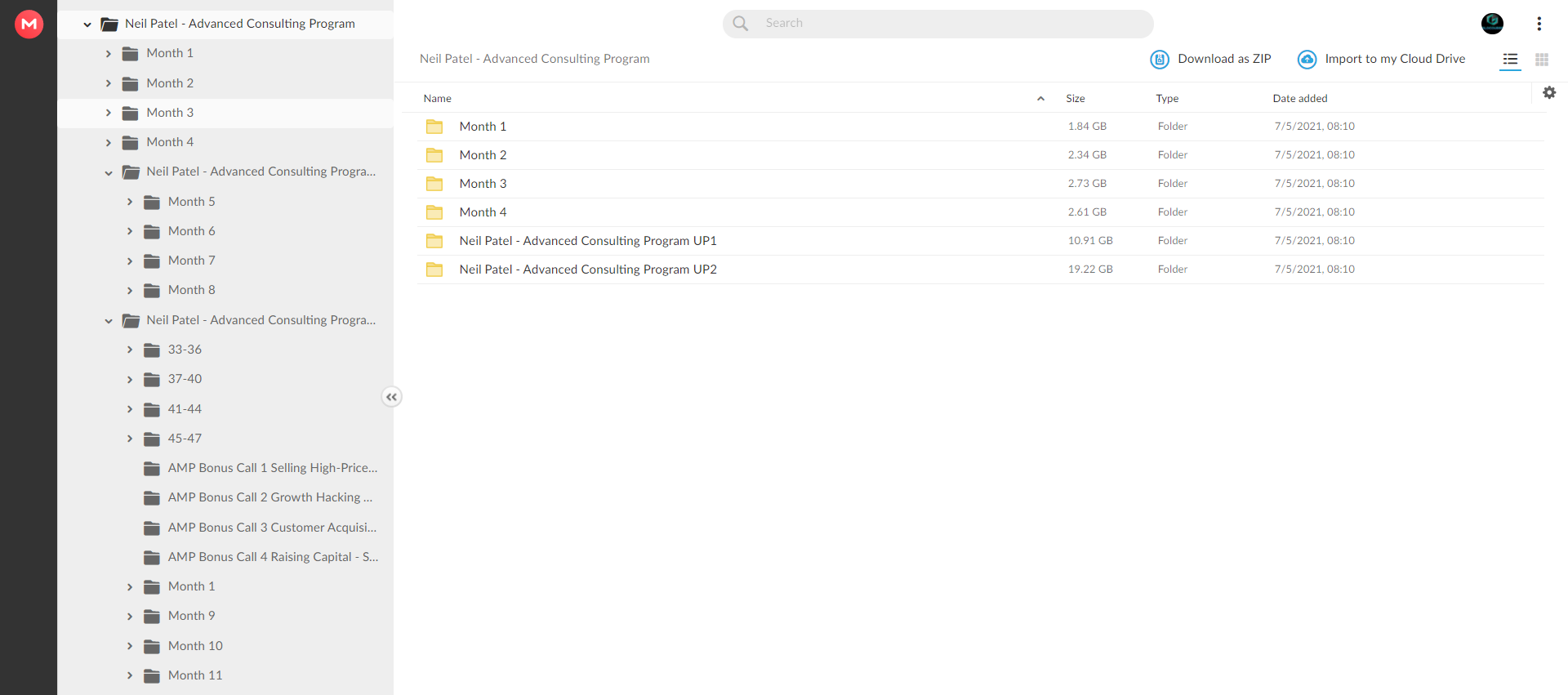Click the Download as ZIP icon

coord(1160,59)
